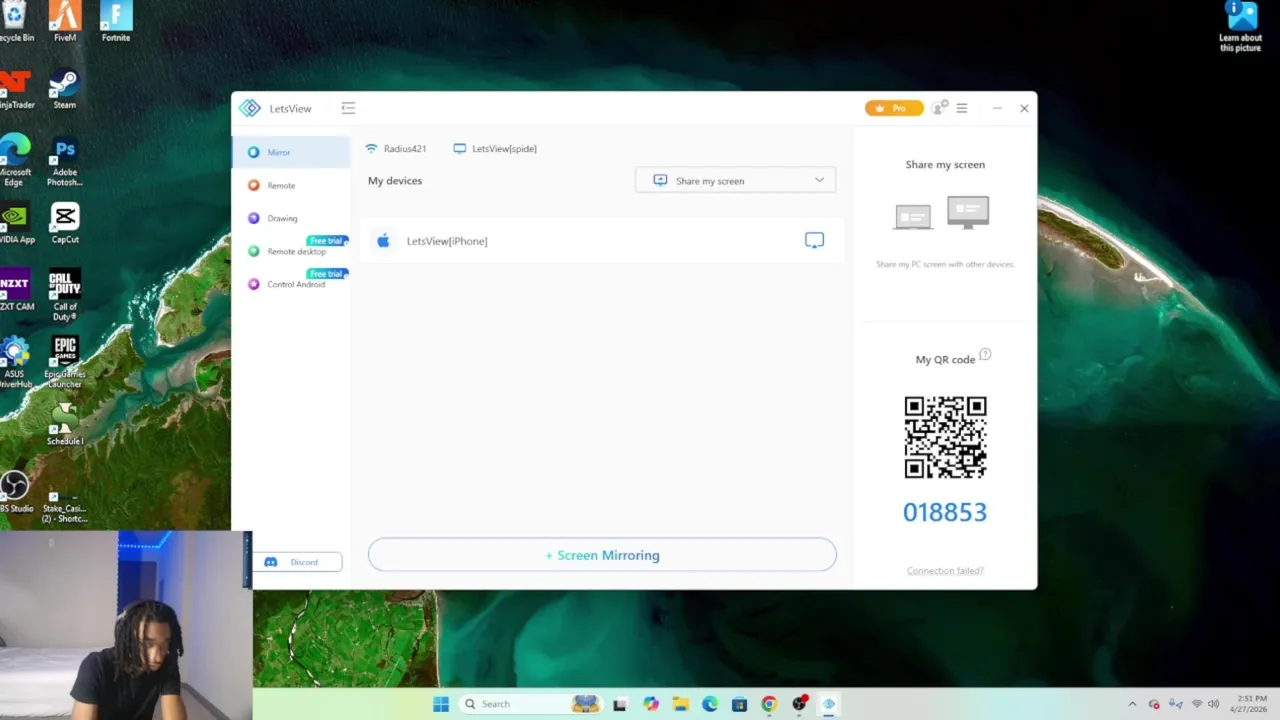Click the question mark beside My QR code
The width and height of the screenshot is (1280, 720).
click(985, 354)
